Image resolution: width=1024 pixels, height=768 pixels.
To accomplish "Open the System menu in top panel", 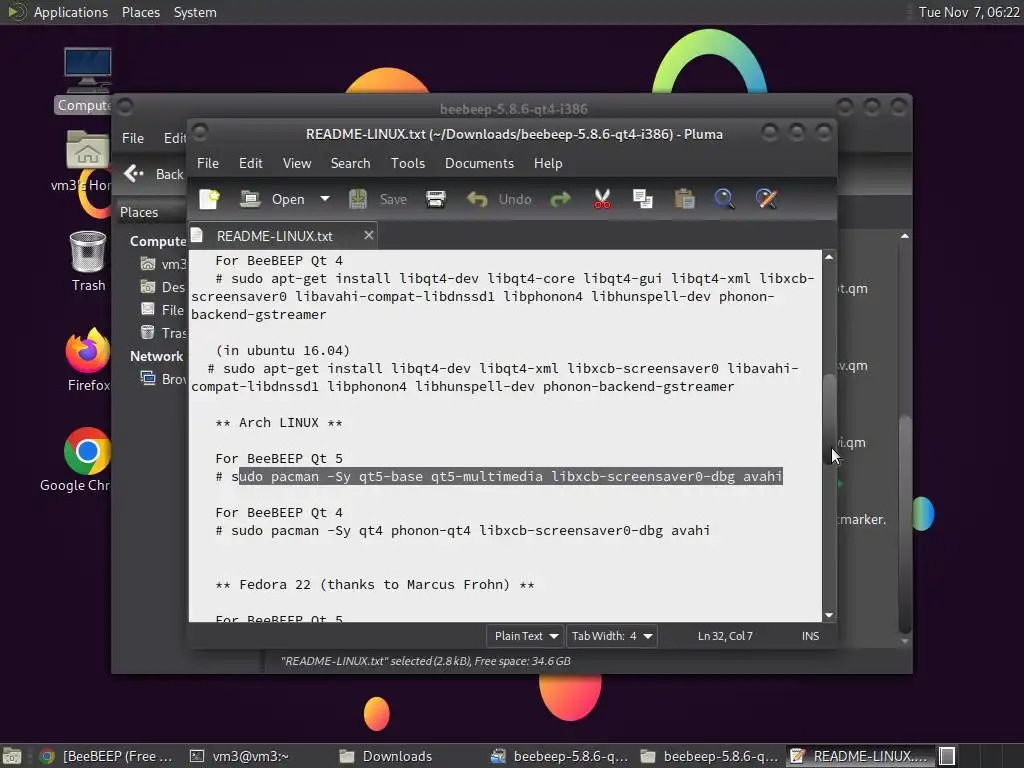I will coord(195,12).
